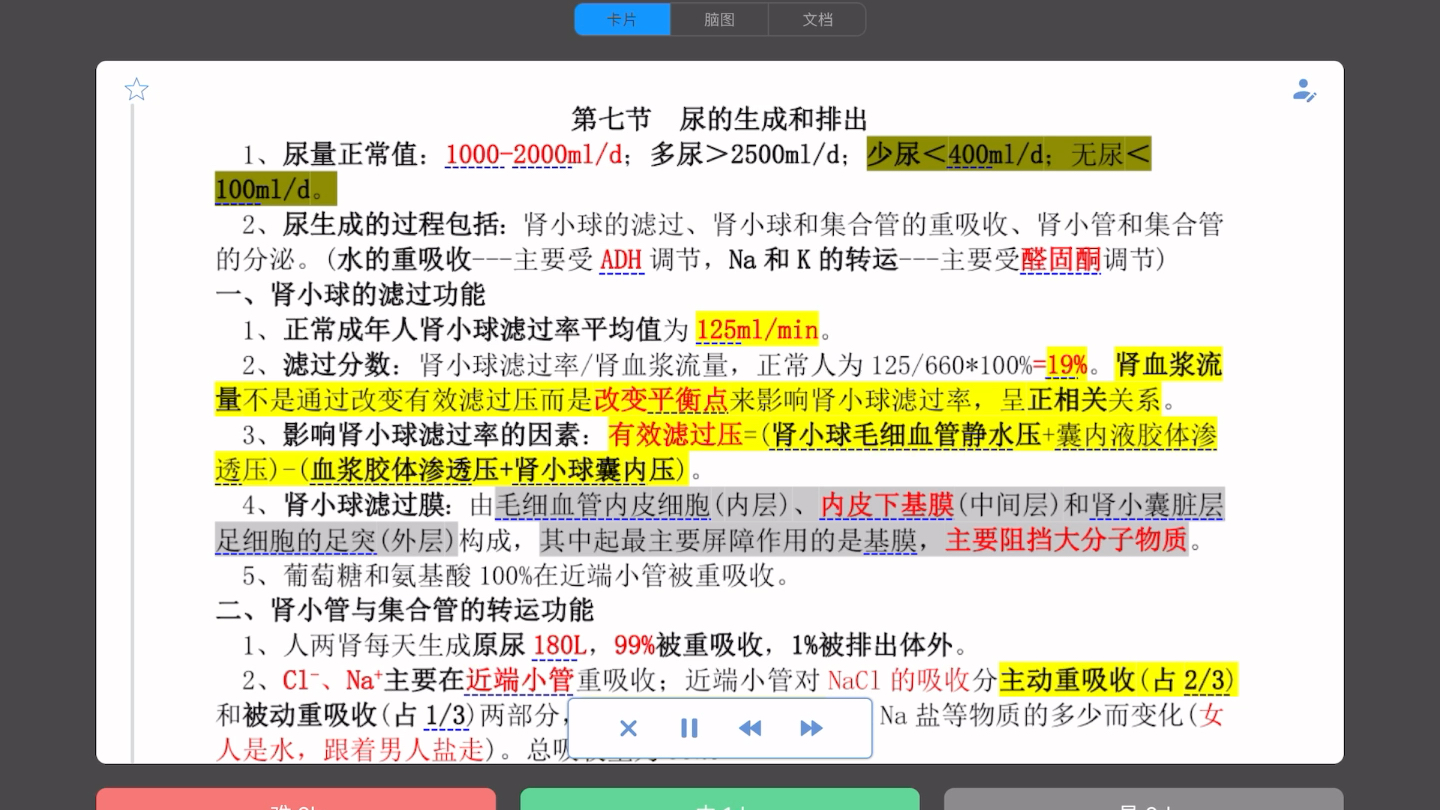This screenshot has height=810, width=1440.
Task: Click the red value 180L
Action: [559, 646]
